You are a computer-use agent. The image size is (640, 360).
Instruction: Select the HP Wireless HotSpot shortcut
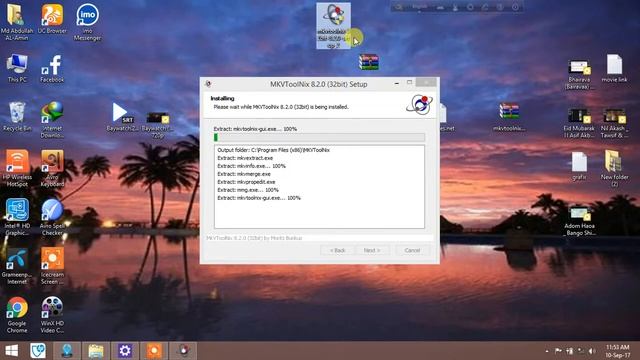(17, 169)
